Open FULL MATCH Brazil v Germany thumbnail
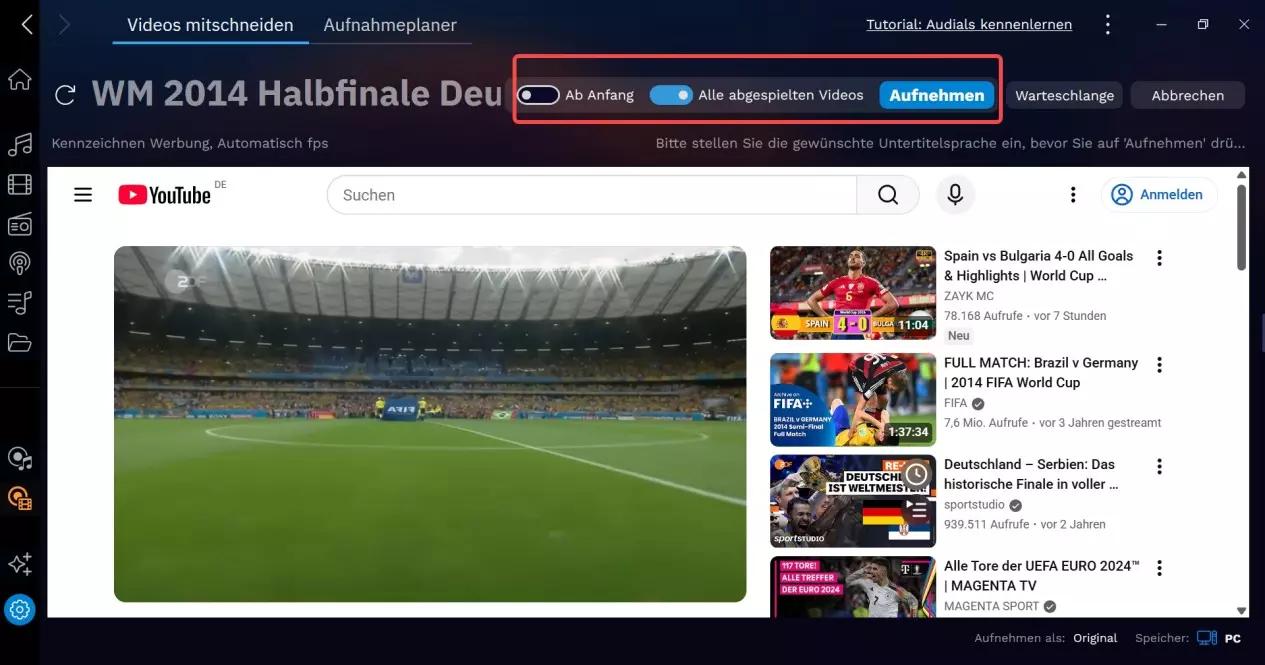 point(853,399)
